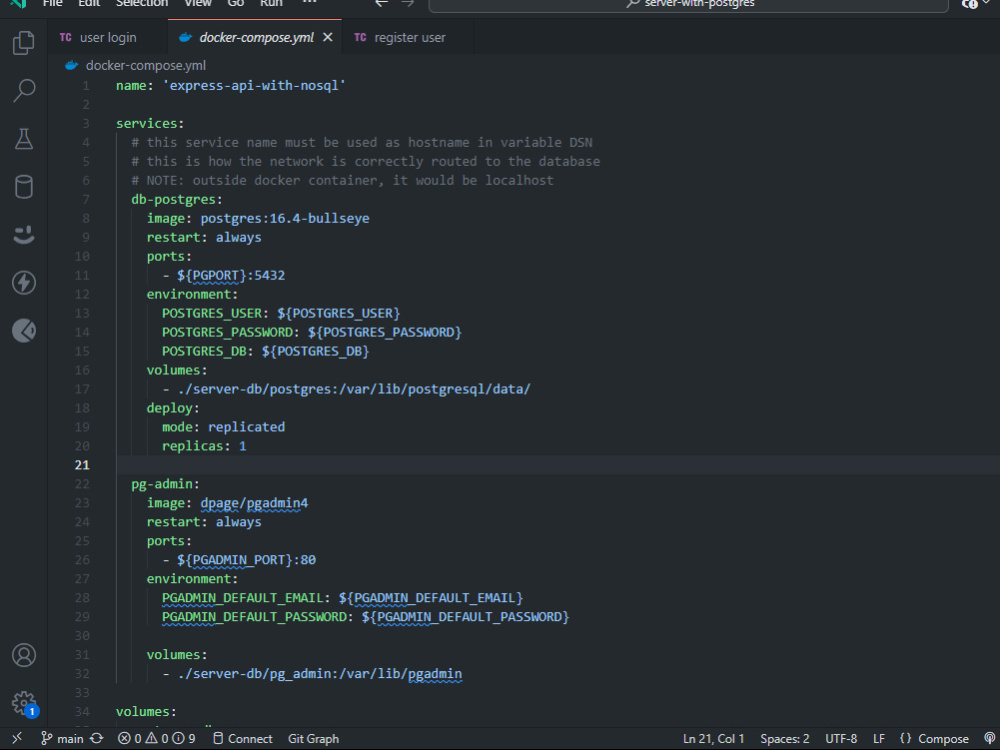The width and height of the screenshot is (1000, 750).
Task: Open the File menu
Action: coord(52,3)
